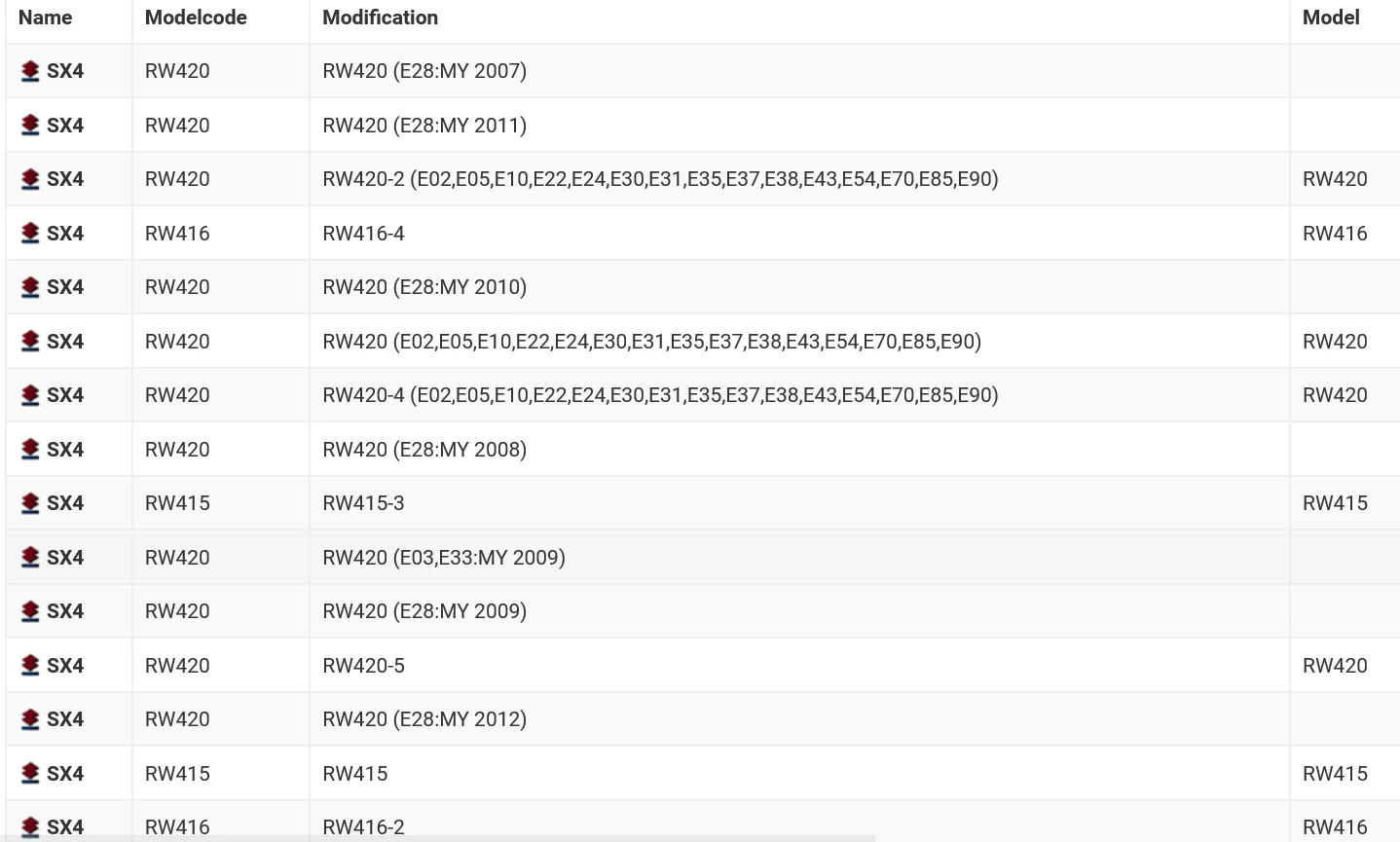
Task: Click Suzuki icon in RW420 MY 2007 row
Action: point(30,71)
